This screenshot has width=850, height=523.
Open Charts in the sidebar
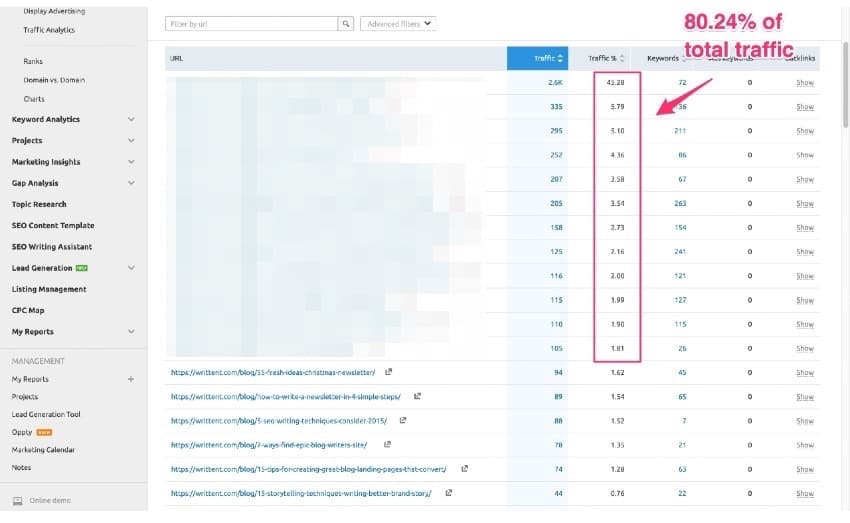[34, 99]
